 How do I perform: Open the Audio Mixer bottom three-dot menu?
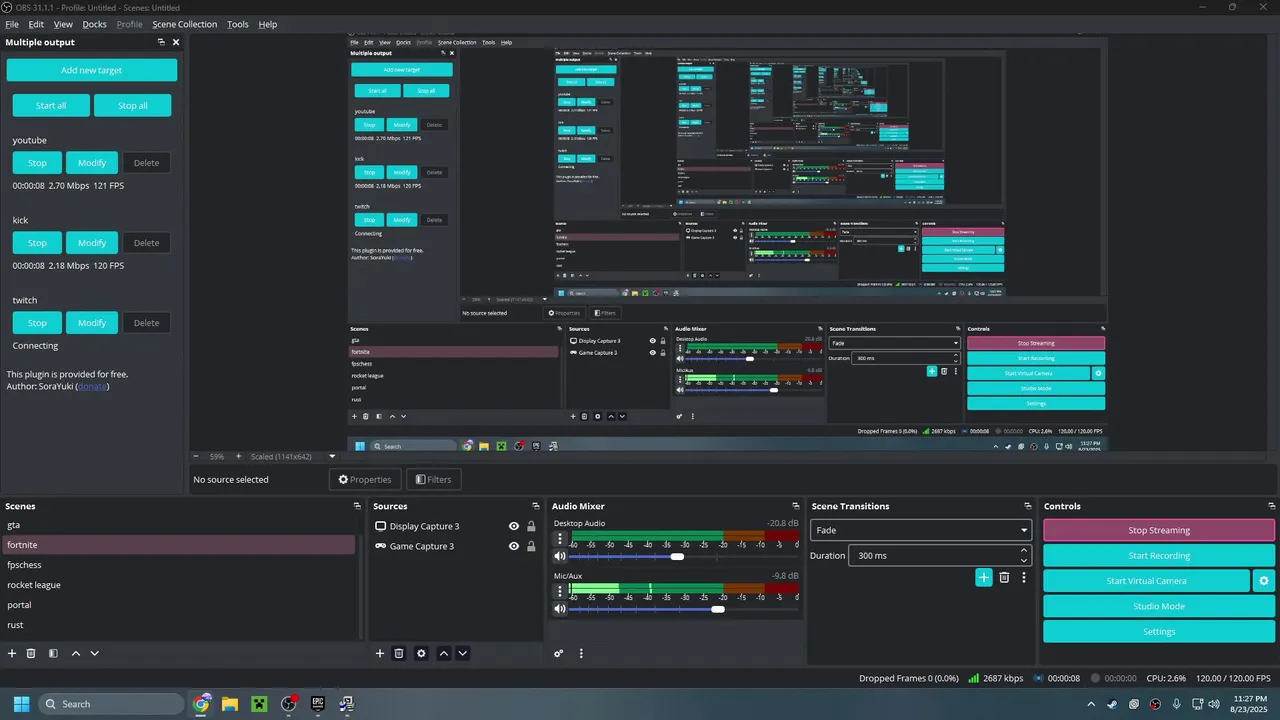[581, 653]
